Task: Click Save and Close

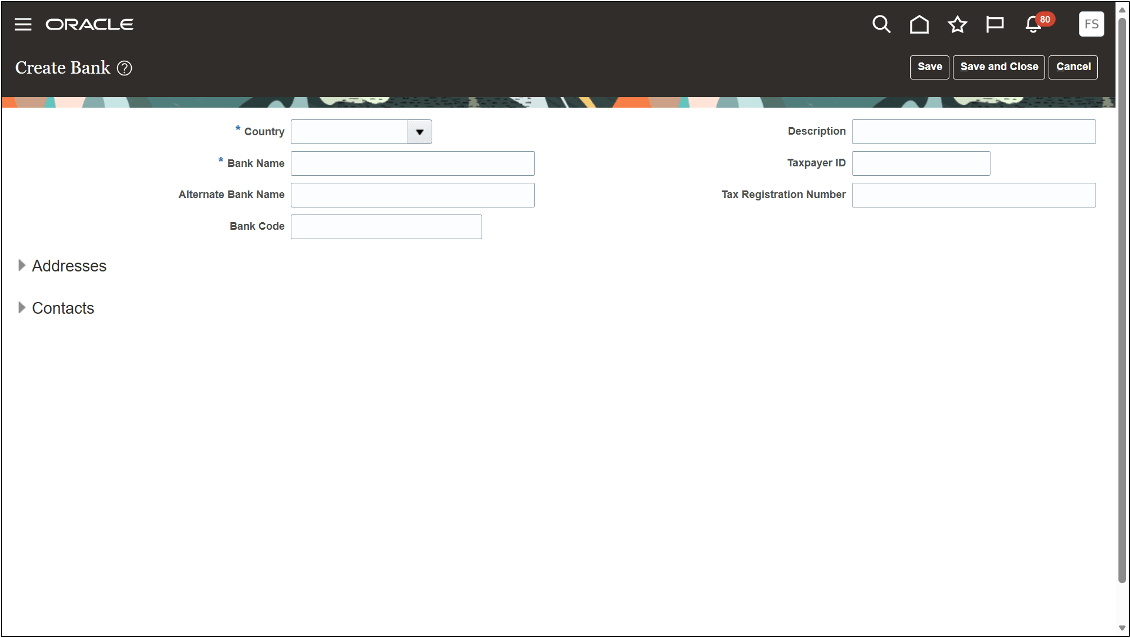Action: (x=999, y=67)
